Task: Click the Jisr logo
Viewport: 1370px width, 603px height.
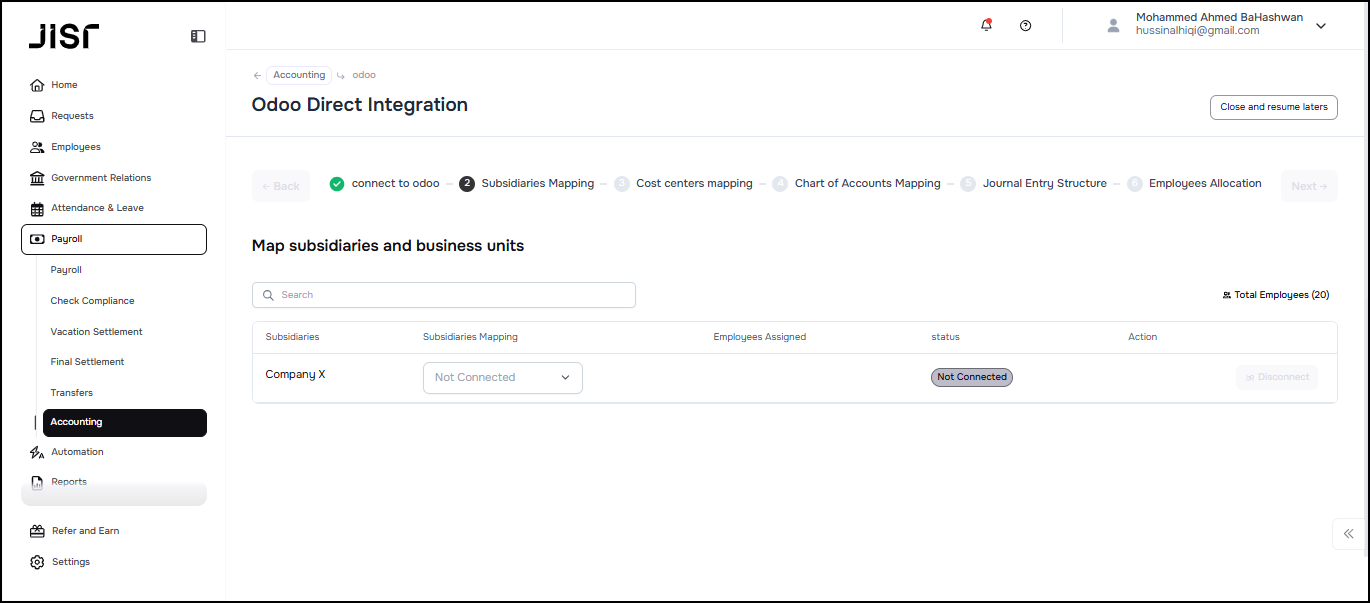Action: [x=64, y=37]
